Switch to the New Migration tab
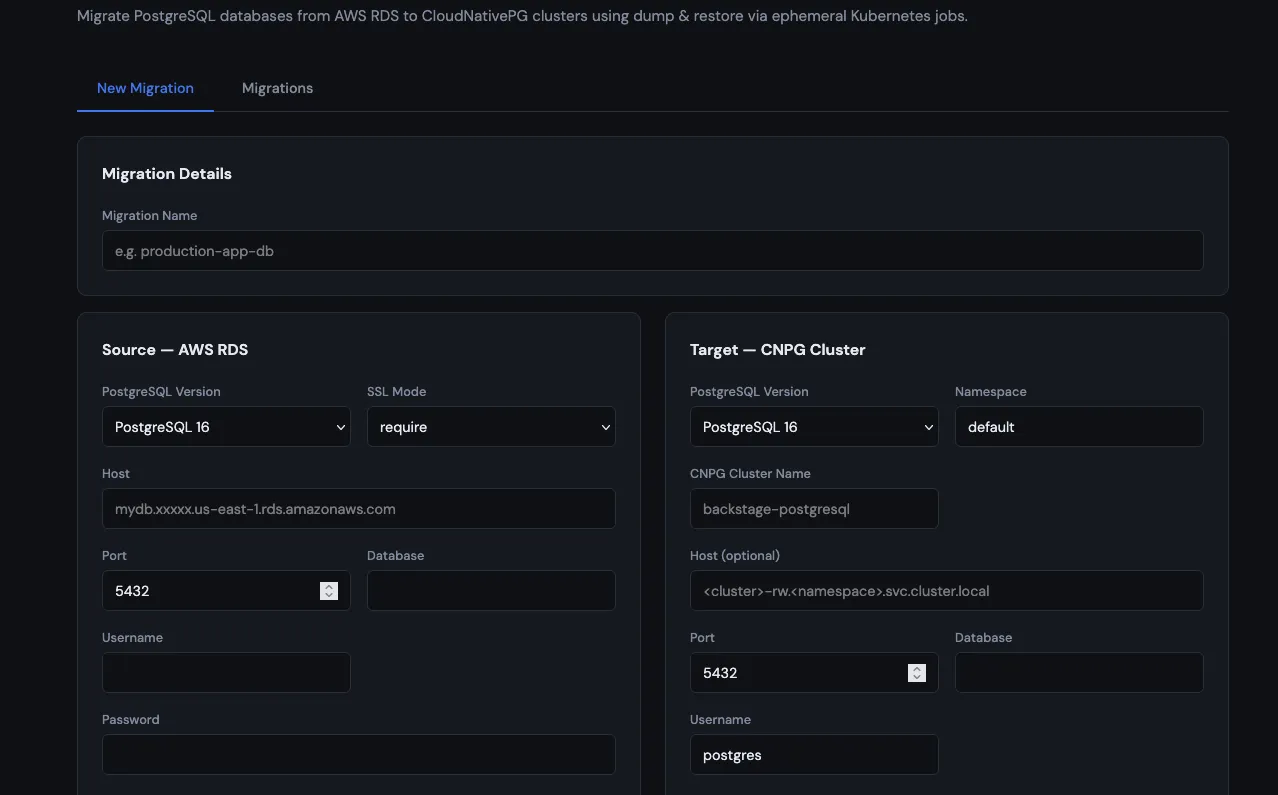Viewport: 1278px width, 795px height. (145, 88)
